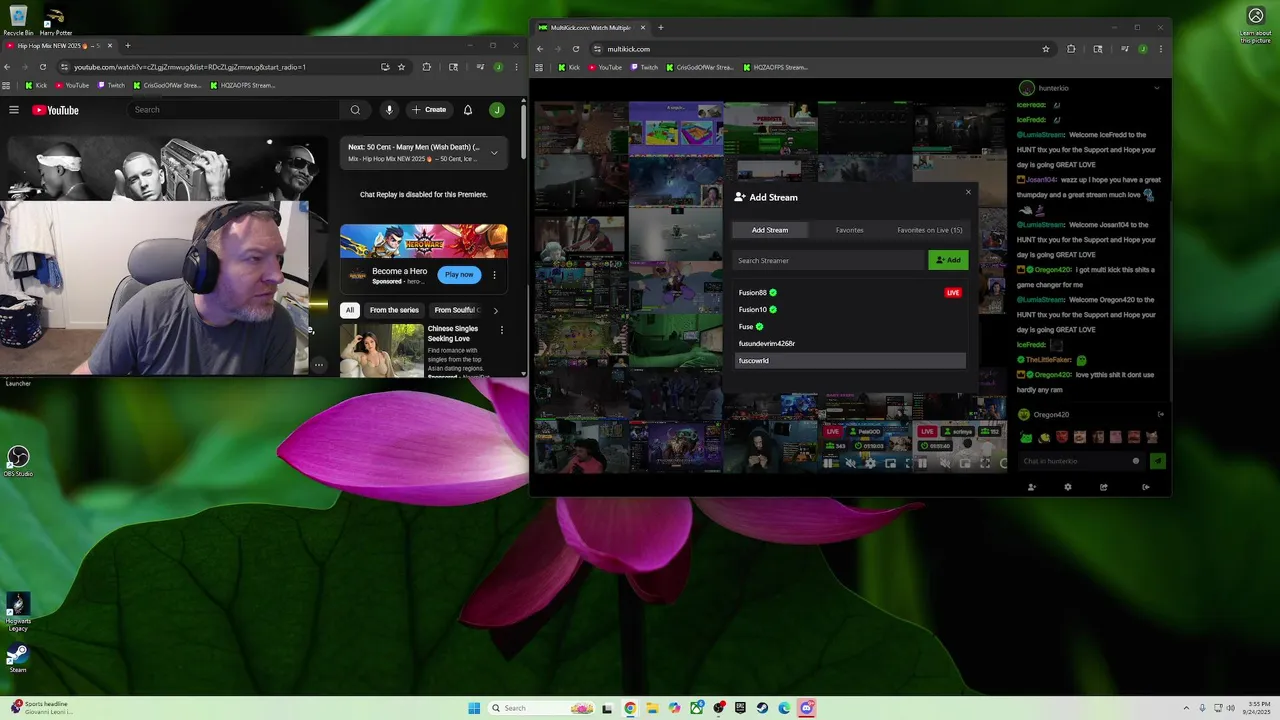Open MultiKick settings gear below chat
The image size is (1280, 720).
(x=1068, y=487)
